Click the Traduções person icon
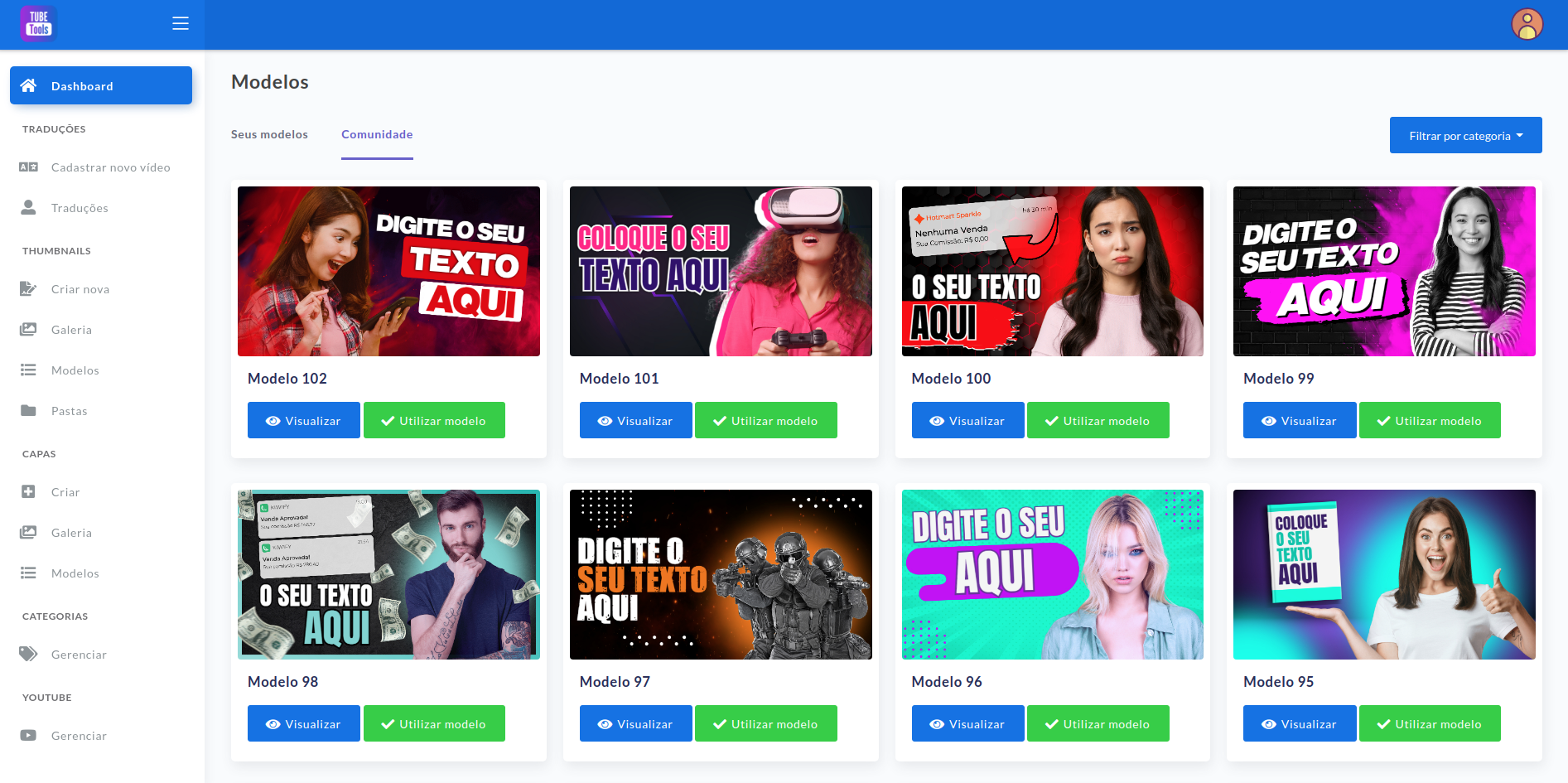The height and width of the screenshot is (783, 1568). click(x=27, y=207)
